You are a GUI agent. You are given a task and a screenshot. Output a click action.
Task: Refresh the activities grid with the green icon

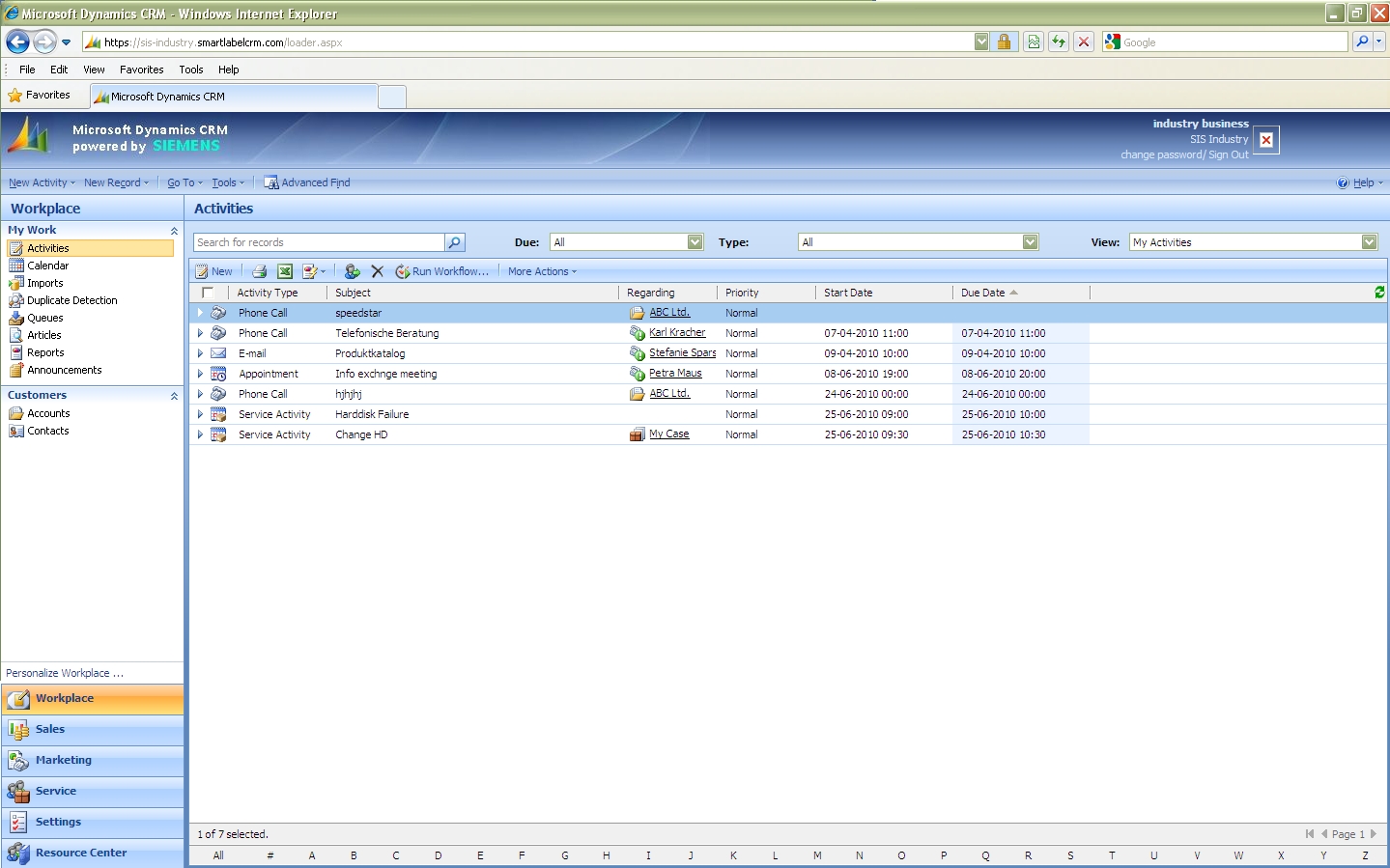point(1379,293)
